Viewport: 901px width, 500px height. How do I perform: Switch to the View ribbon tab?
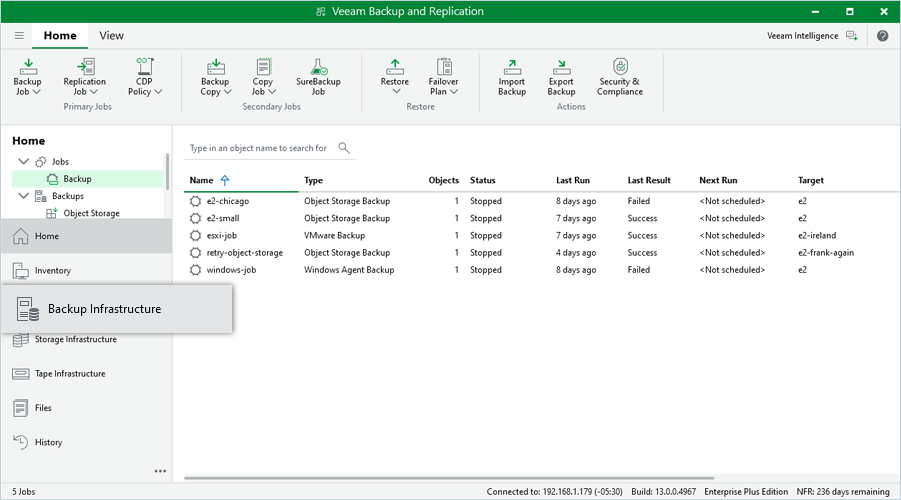(x=112, y=35)
